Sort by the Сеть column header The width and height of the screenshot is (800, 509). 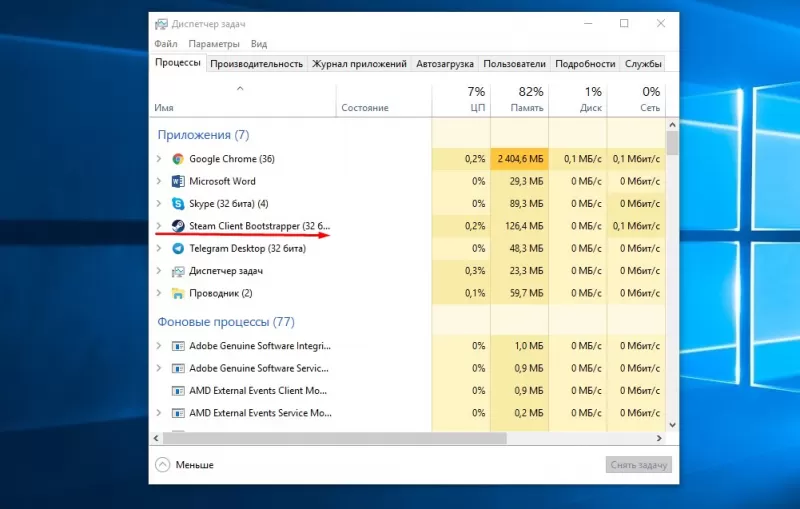(636, 100)
